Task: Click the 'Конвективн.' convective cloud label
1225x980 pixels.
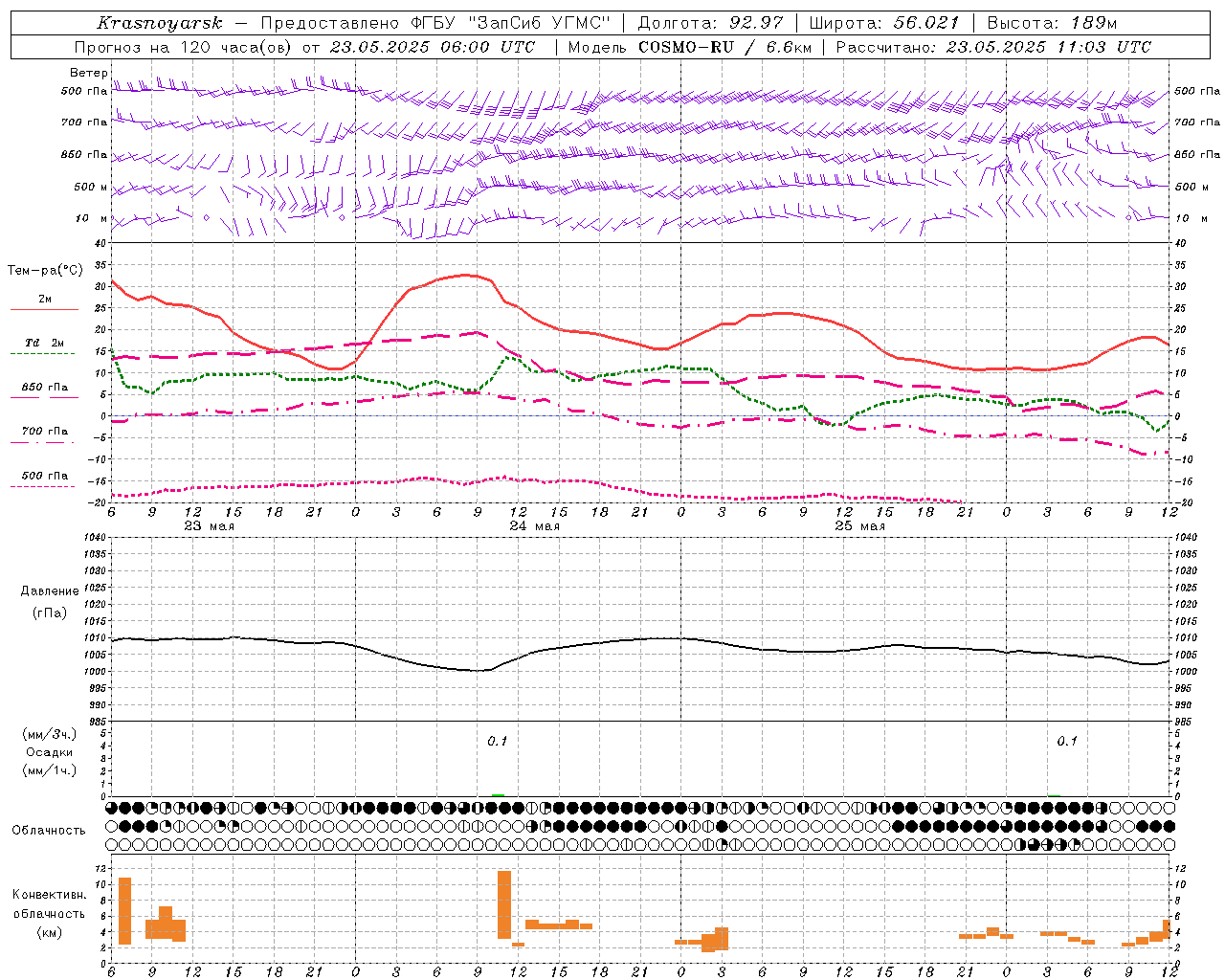Action: (x=49, y=895)
